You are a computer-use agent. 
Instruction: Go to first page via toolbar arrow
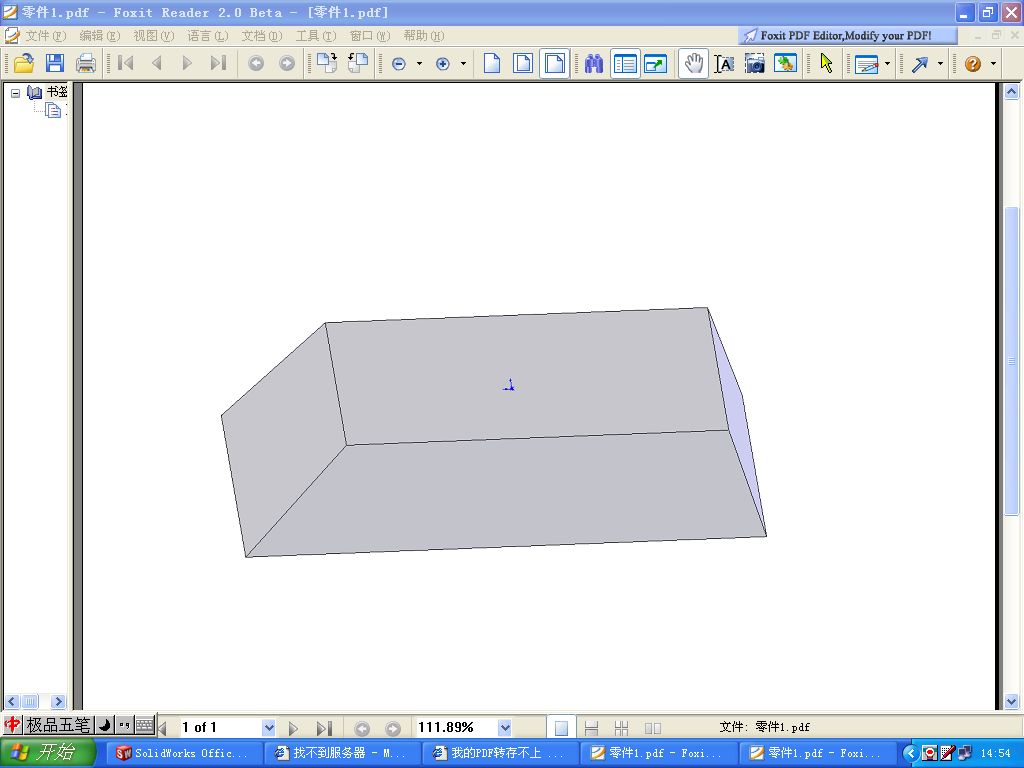125,63
